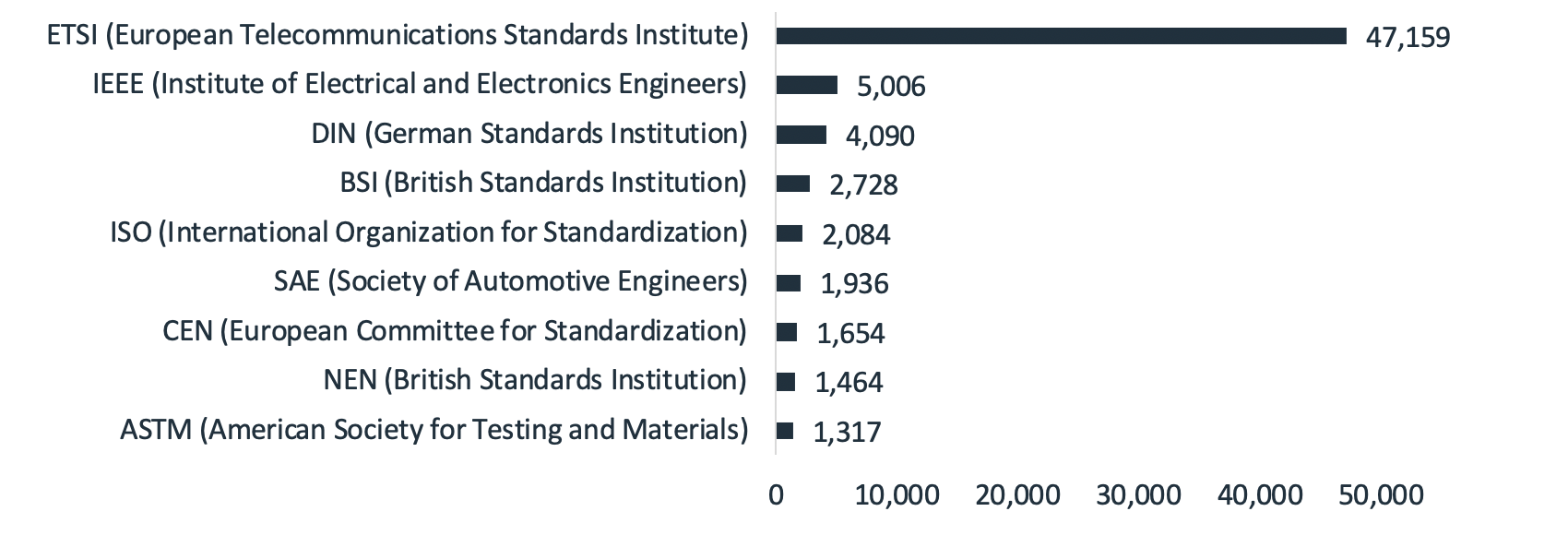Image resolution: width=1568 pixels, height=559 pixels.
Task: Select the NEN category label
Action: click(535, 380)
